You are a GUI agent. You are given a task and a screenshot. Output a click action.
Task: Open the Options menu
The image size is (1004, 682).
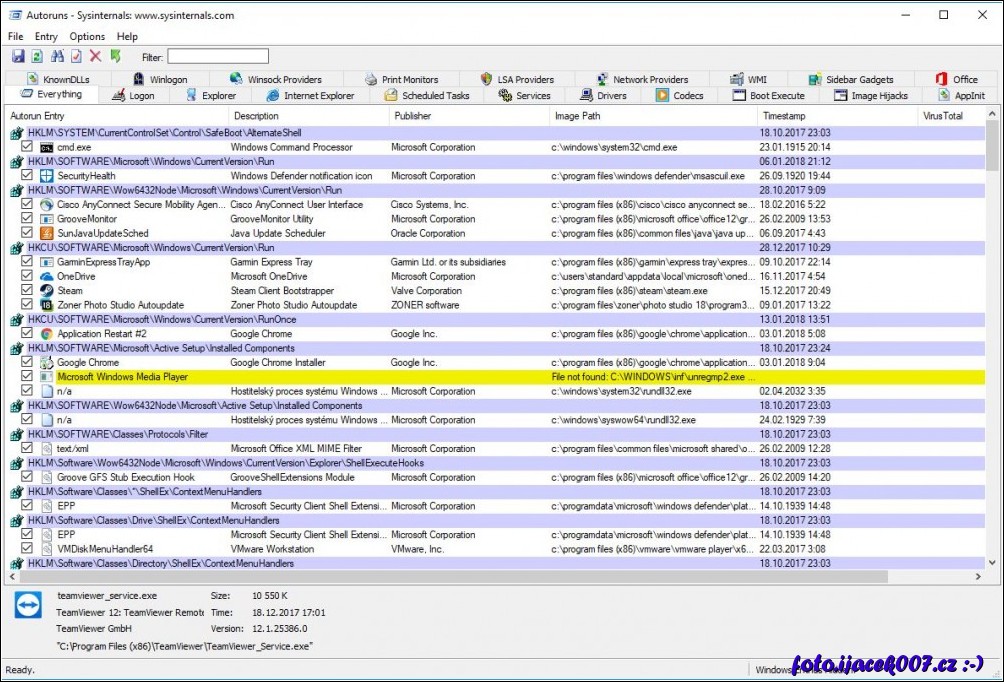[87, 36]
